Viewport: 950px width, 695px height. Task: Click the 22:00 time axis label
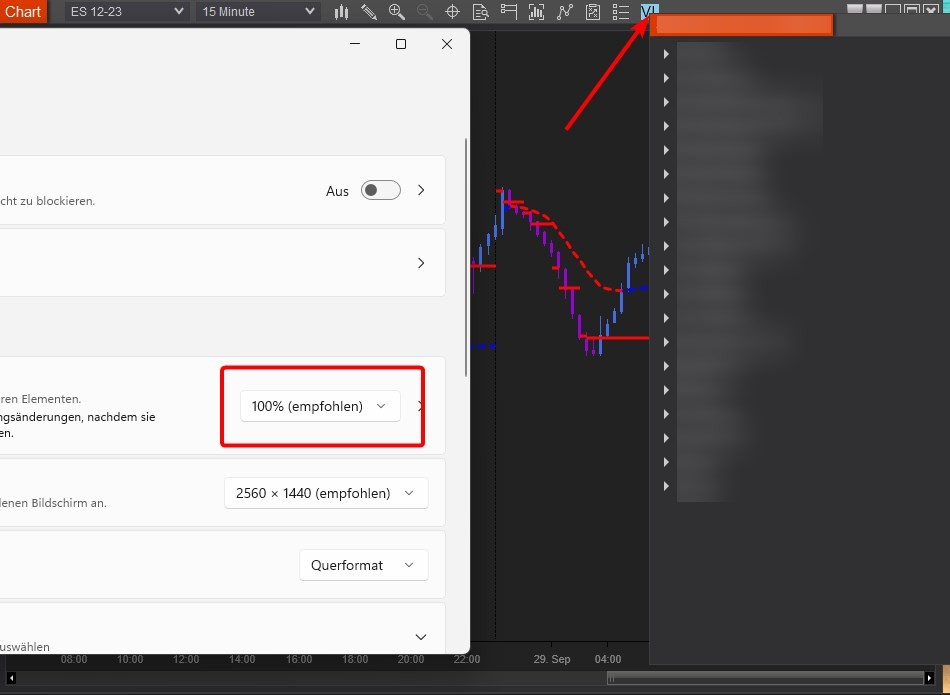467,659
